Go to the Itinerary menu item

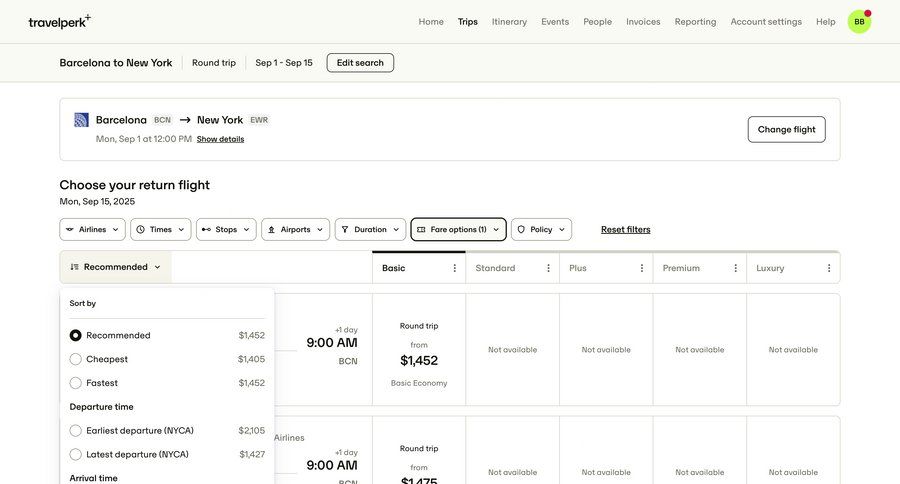509,22
